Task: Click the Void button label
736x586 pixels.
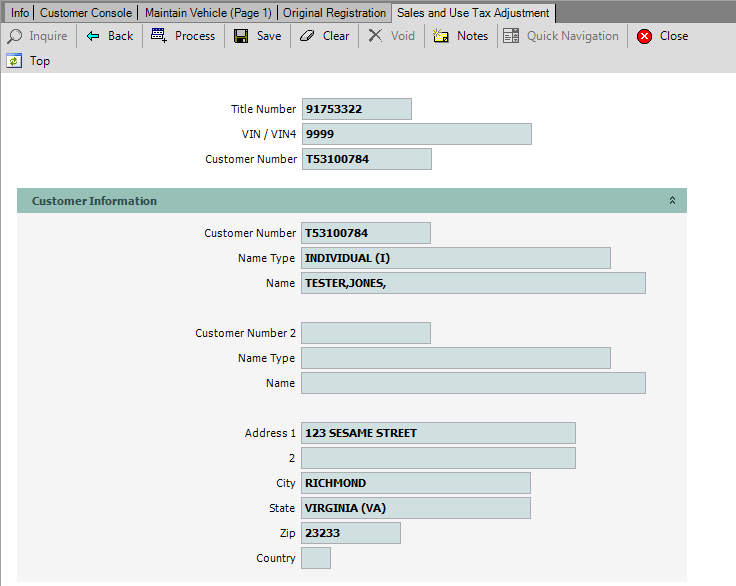Action: (x=403, y=36)
